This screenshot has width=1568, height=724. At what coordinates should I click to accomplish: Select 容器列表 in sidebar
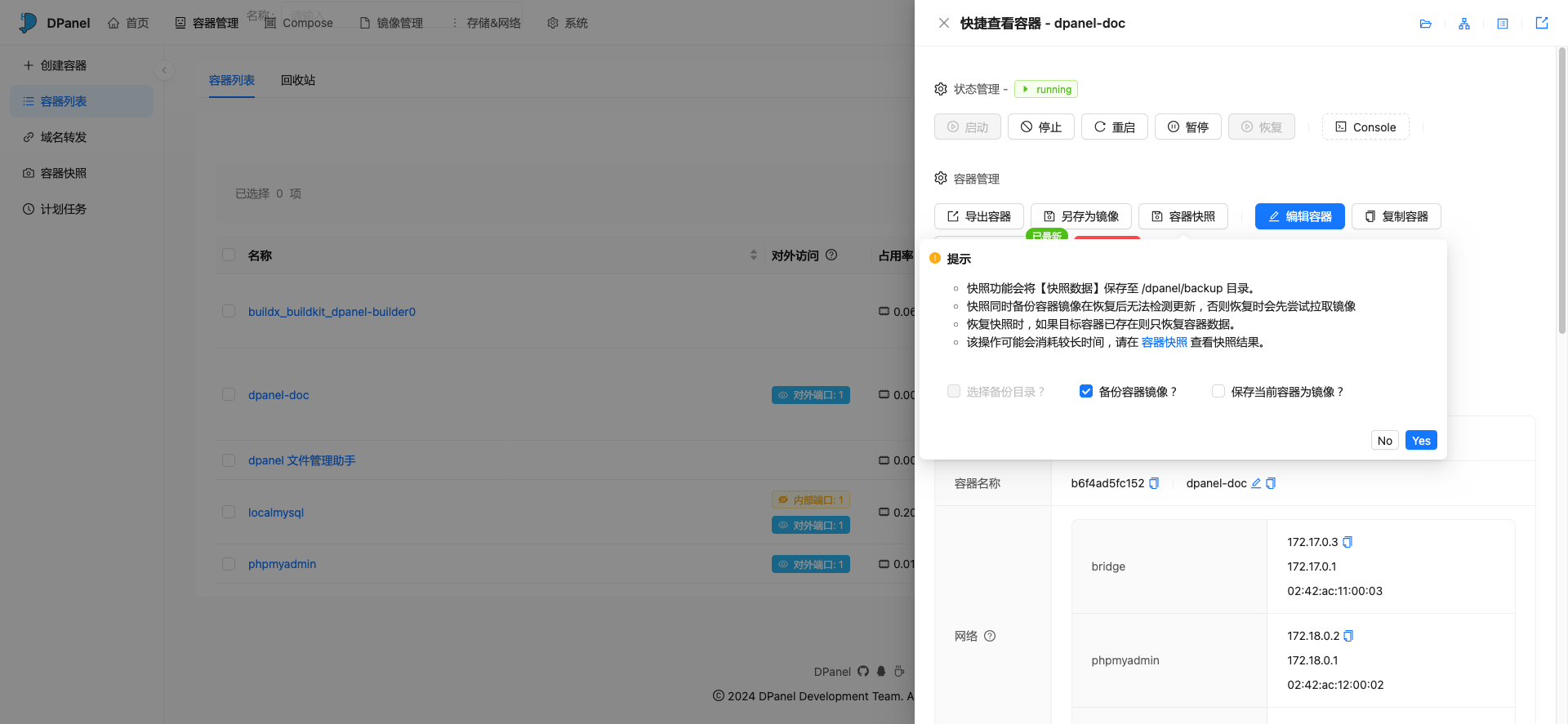click(x=82, y=101)
